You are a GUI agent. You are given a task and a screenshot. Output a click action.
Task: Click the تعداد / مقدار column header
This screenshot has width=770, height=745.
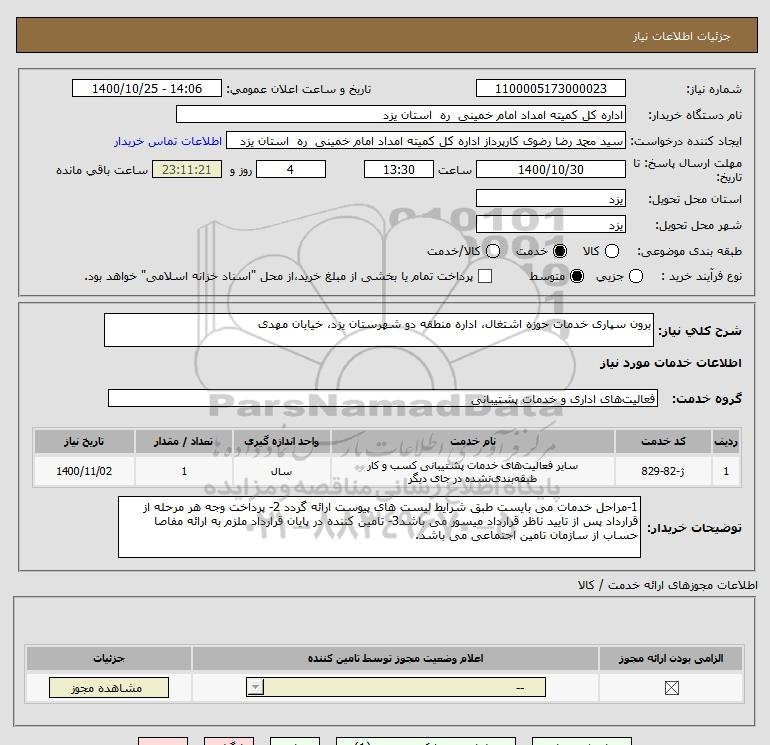pyautogui.click(x=184, y=441)
